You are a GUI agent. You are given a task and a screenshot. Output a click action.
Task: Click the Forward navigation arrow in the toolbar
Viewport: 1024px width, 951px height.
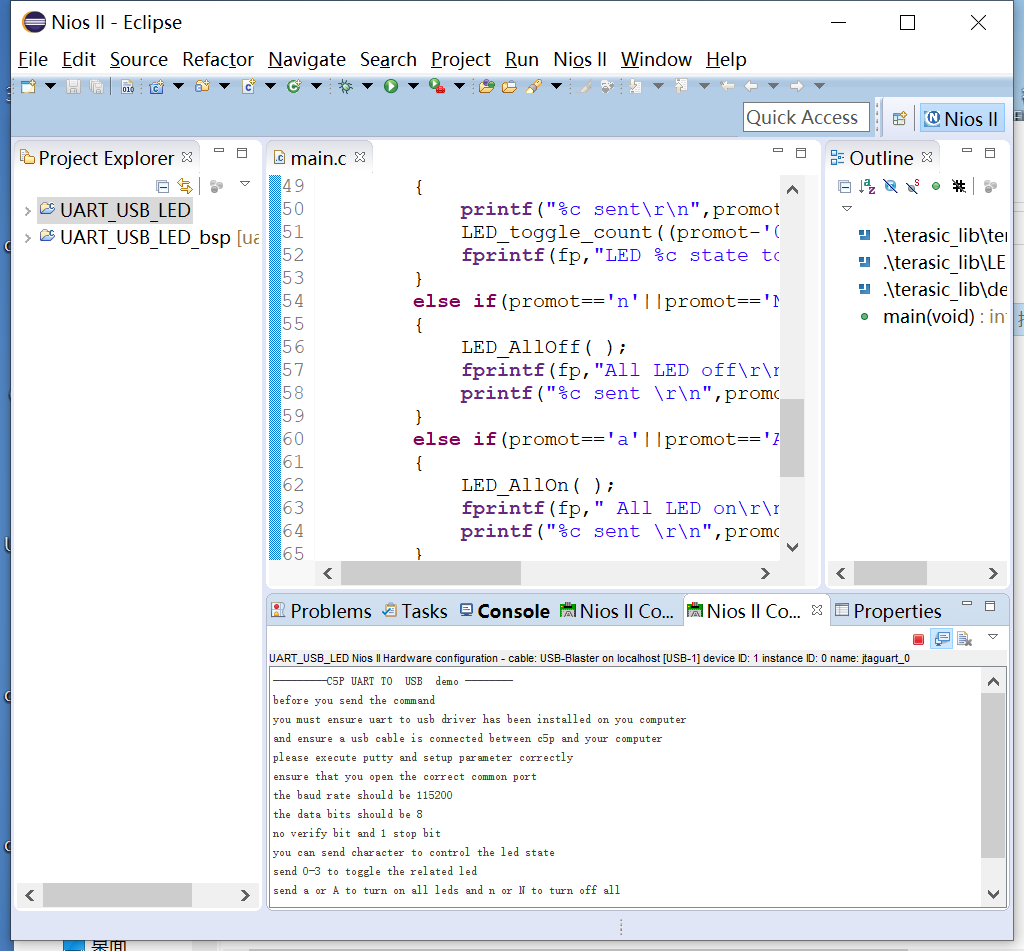click(797, 86)
